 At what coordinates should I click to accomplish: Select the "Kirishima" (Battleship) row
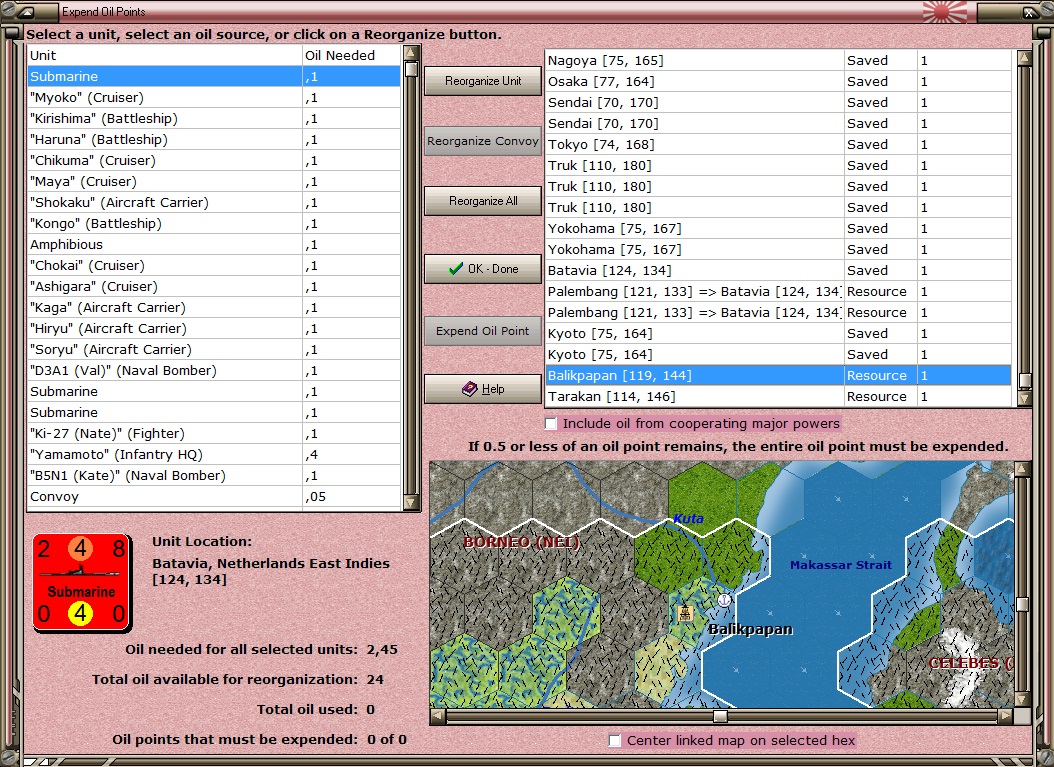[x=214, y=118]
